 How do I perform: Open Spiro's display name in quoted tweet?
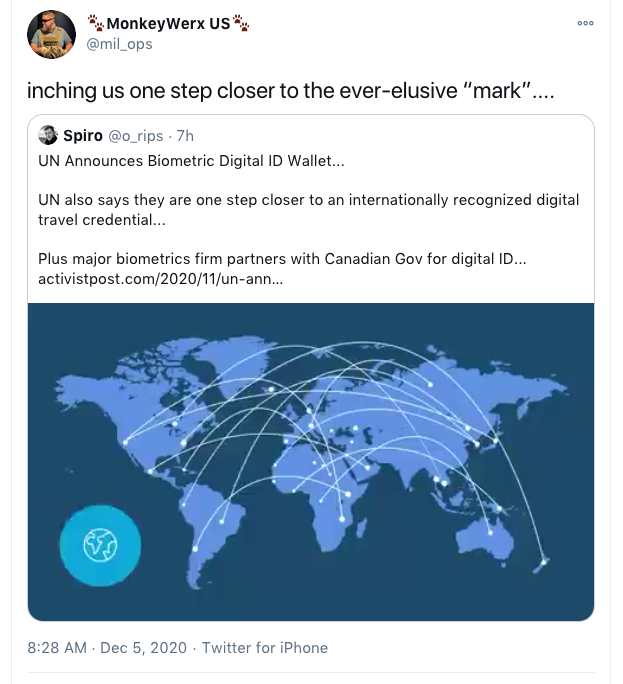click(x=84, y=135)
